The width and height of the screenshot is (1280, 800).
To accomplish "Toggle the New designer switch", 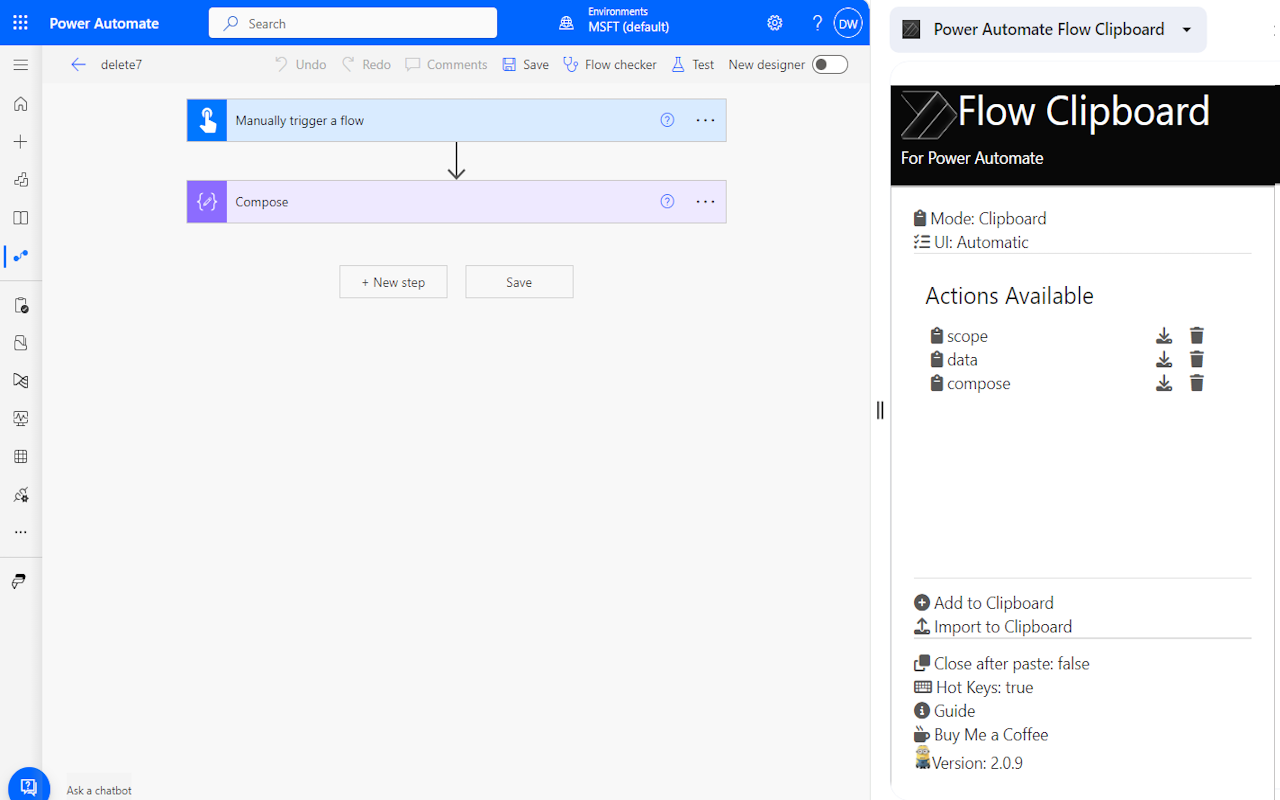I will (829, 64).
